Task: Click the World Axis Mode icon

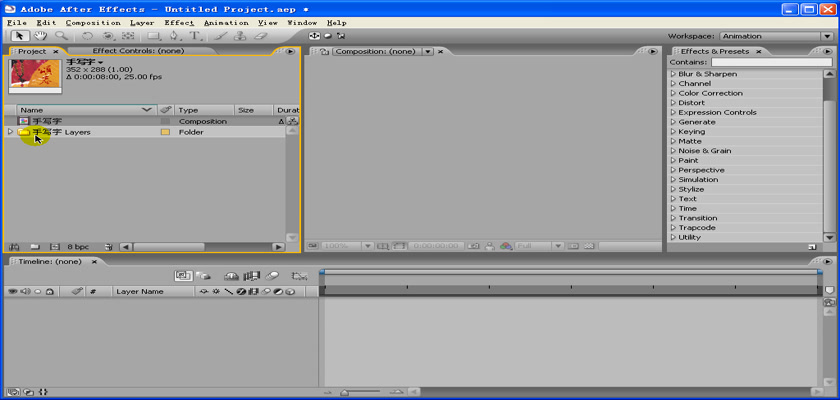Action: point(328,36)
